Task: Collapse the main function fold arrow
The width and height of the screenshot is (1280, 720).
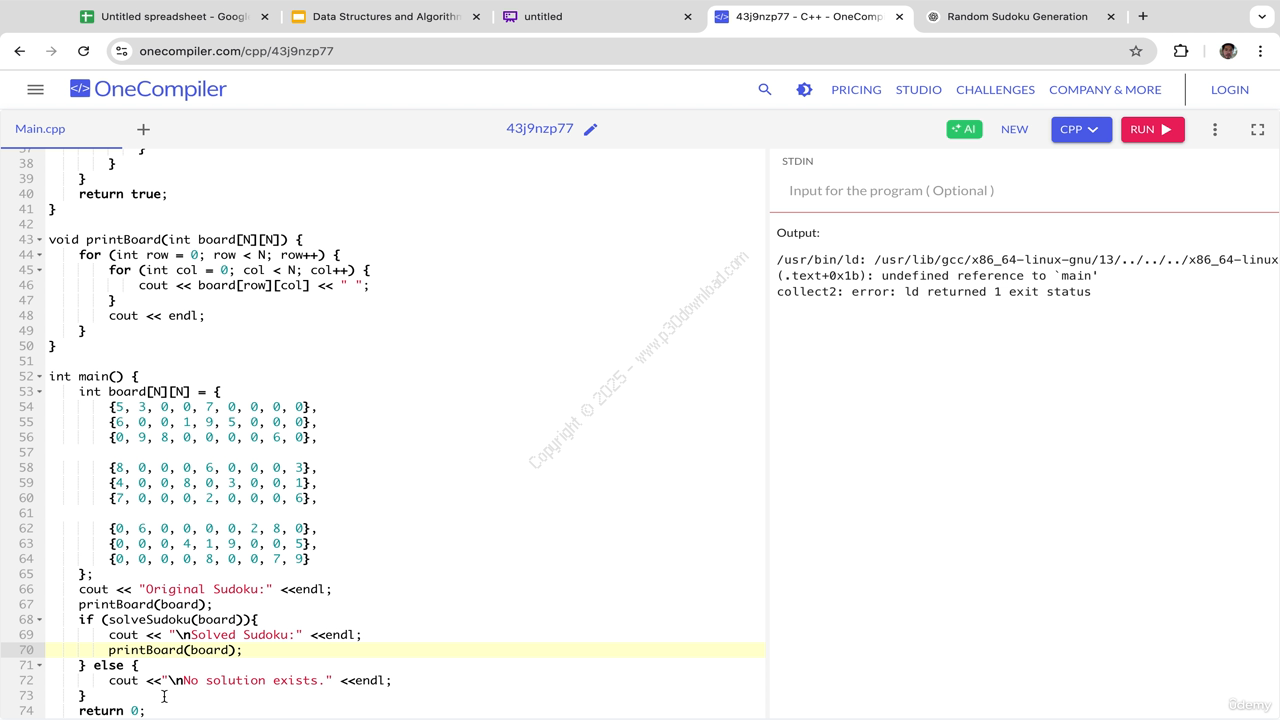Action: 39,377
